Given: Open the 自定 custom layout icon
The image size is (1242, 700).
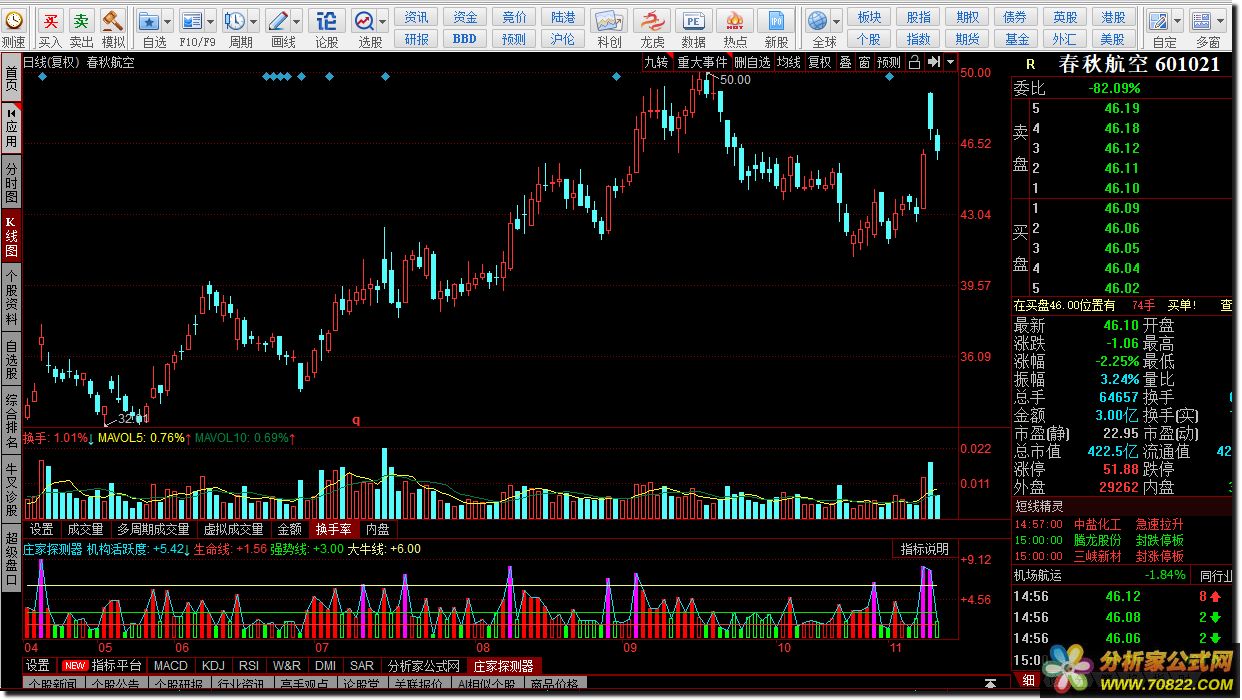Looking at the screenshot, I should coord(1158,20).
